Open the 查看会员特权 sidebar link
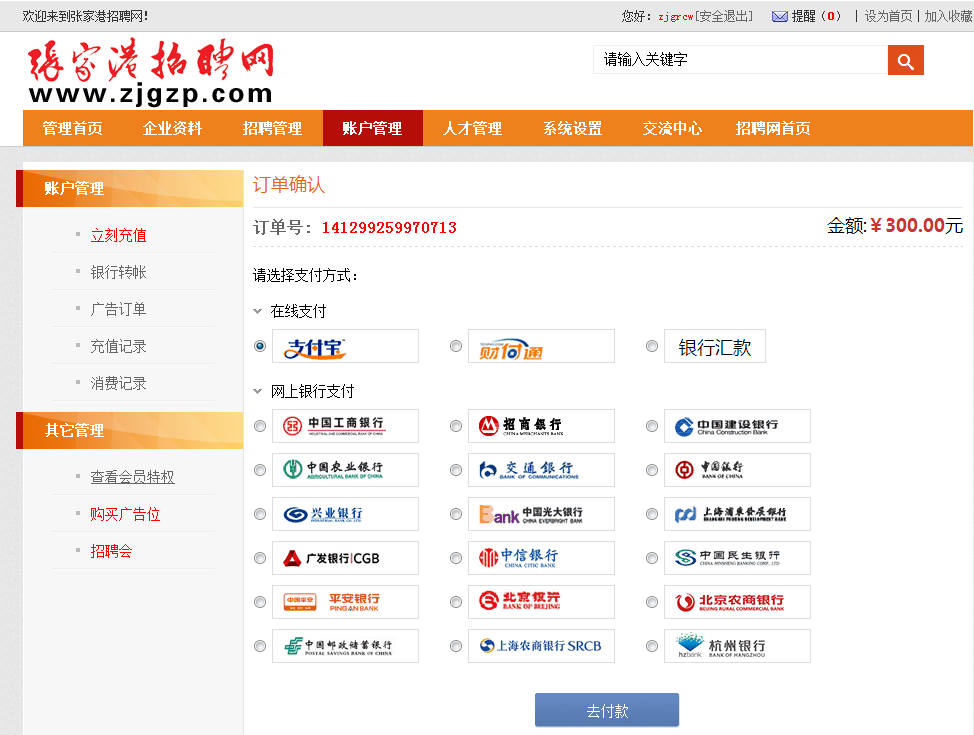The image size is (974, 735). coord(132,477)
